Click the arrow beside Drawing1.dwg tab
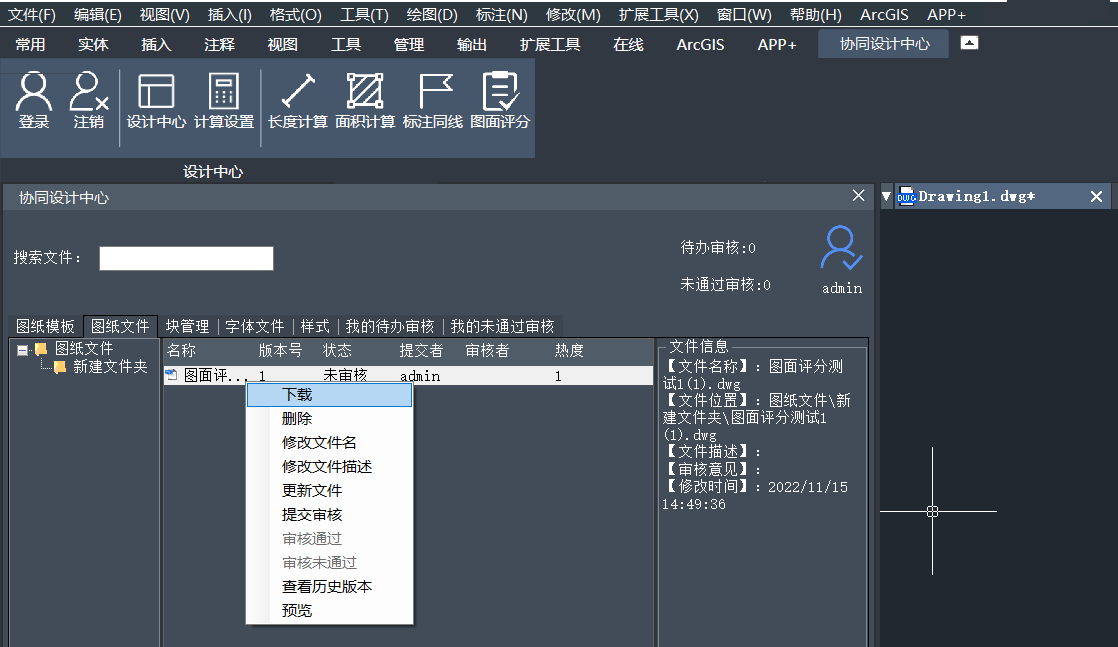The image size is (1118, 647). tap(886, 196)
